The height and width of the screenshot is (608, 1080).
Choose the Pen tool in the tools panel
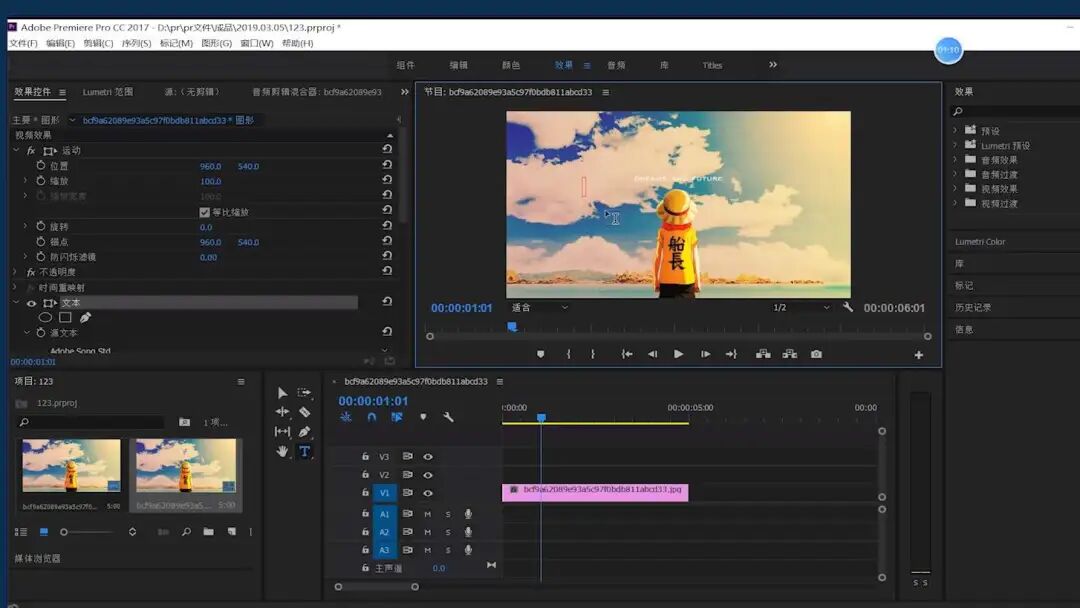click(304, 432)
